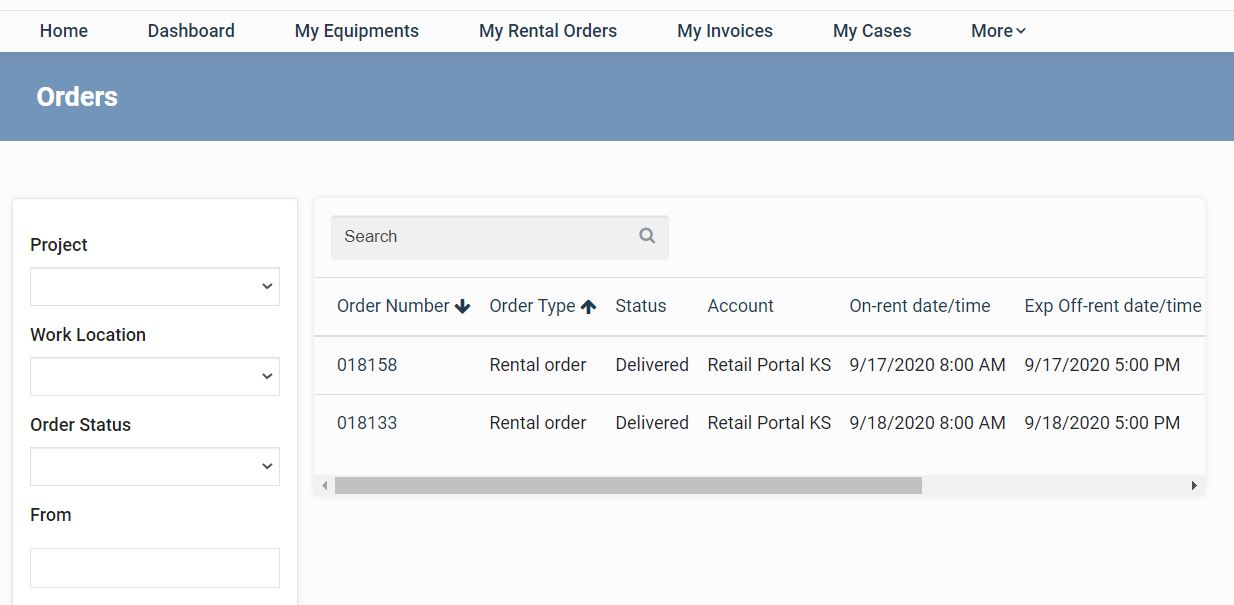Open the Order Status dropdown
1234x605 pixels.
click(x=155, y=466)
